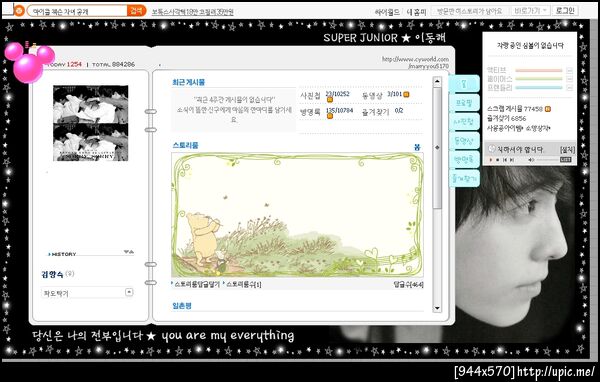Click the orange Cyworld logo icon

tap(19, 11)
